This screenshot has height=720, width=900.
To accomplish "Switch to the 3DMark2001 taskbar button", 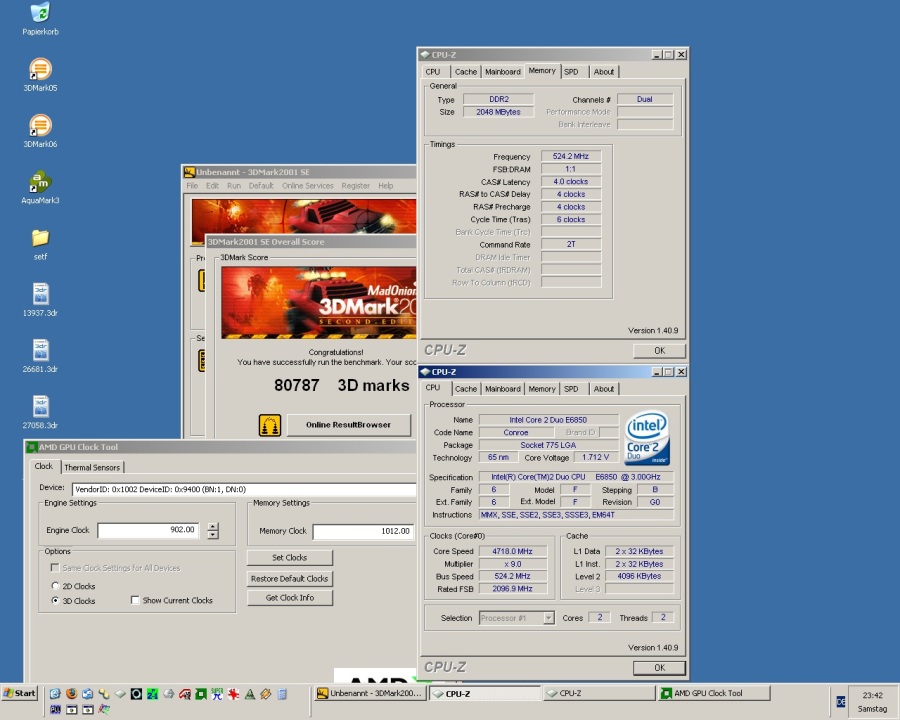I will 370,693.
